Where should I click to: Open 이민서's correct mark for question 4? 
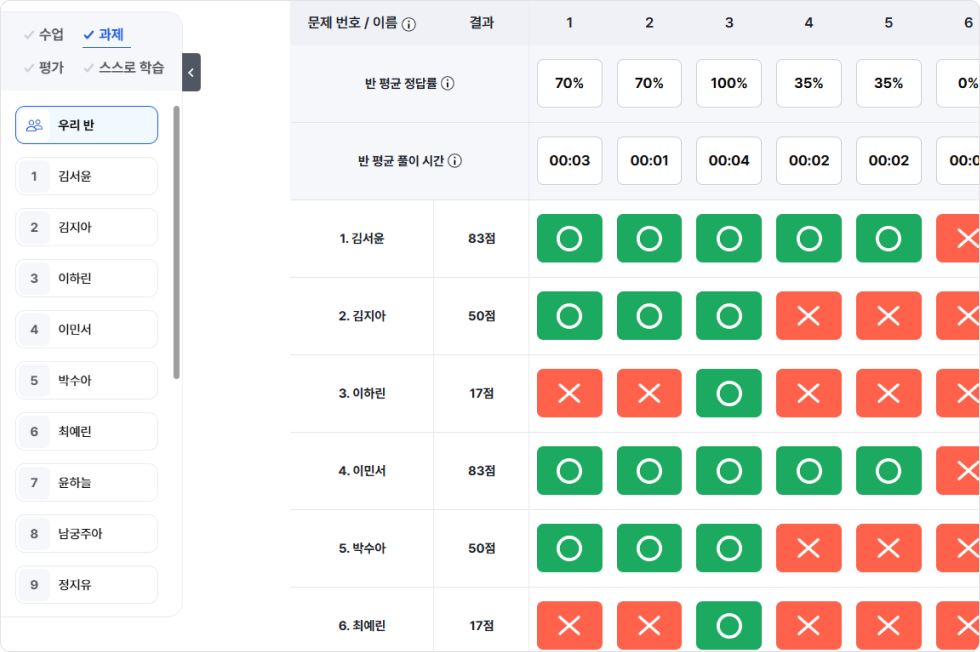(809, 471)
